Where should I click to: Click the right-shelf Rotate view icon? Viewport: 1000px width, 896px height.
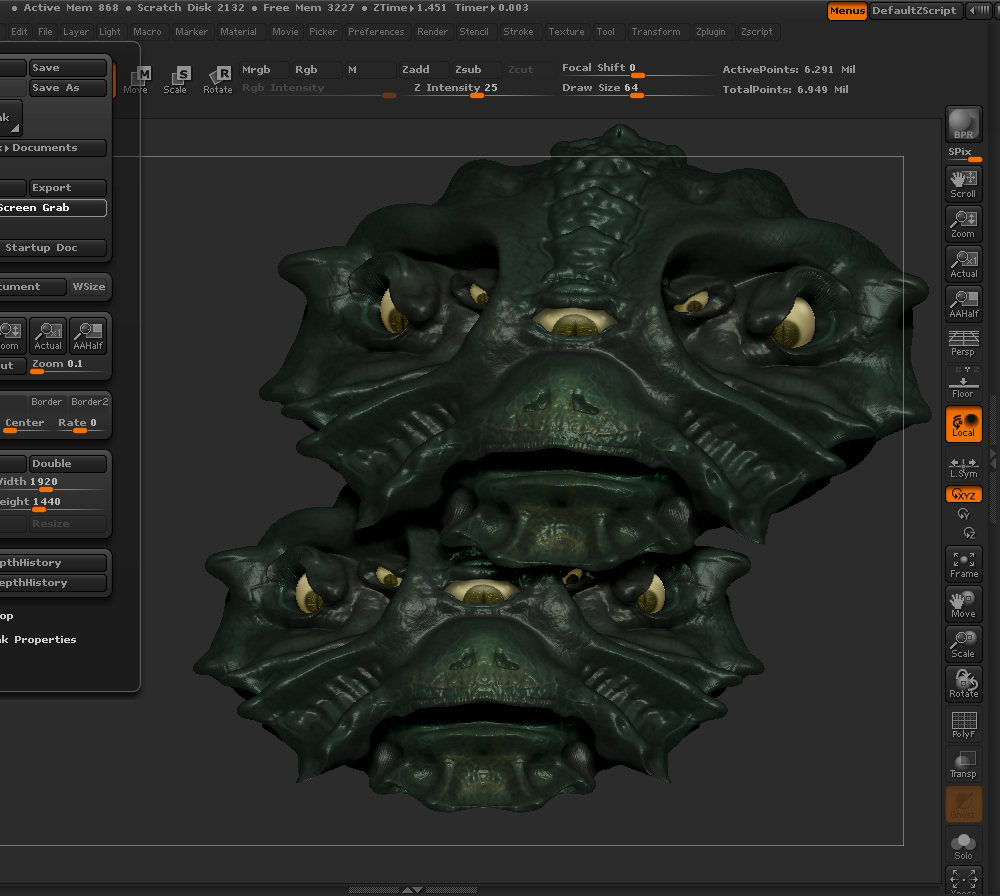963,684
